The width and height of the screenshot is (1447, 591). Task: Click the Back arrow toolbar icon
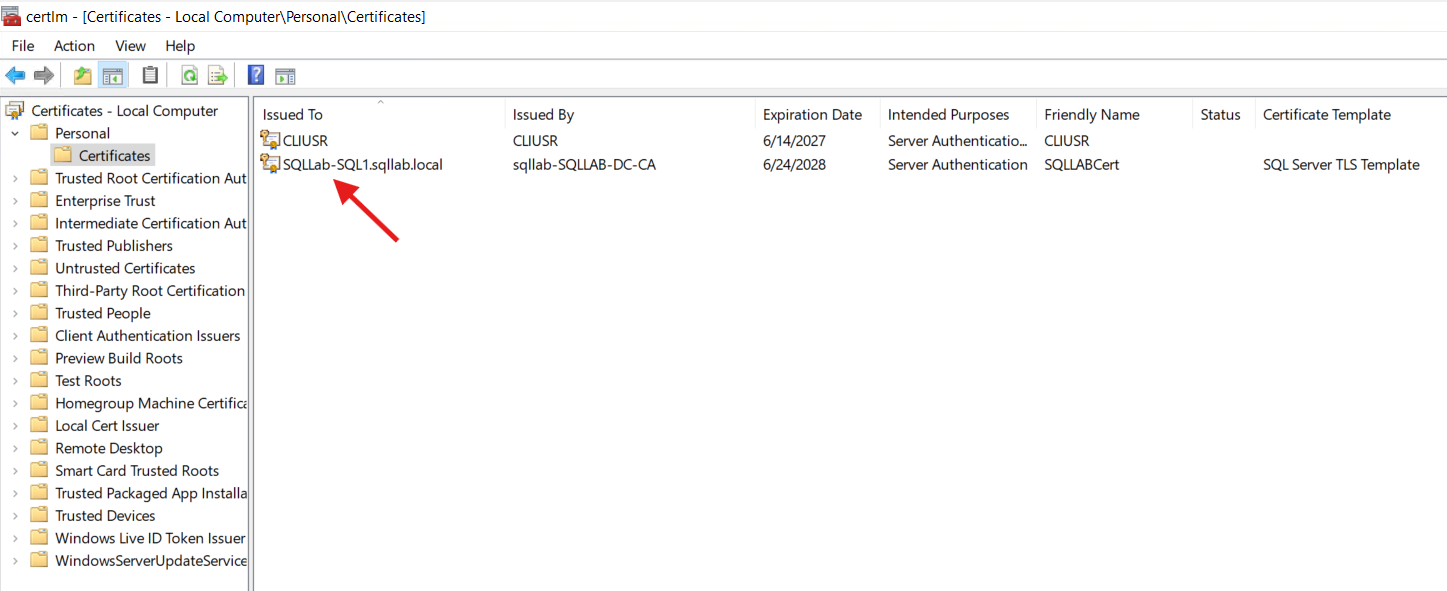point(15,75)
